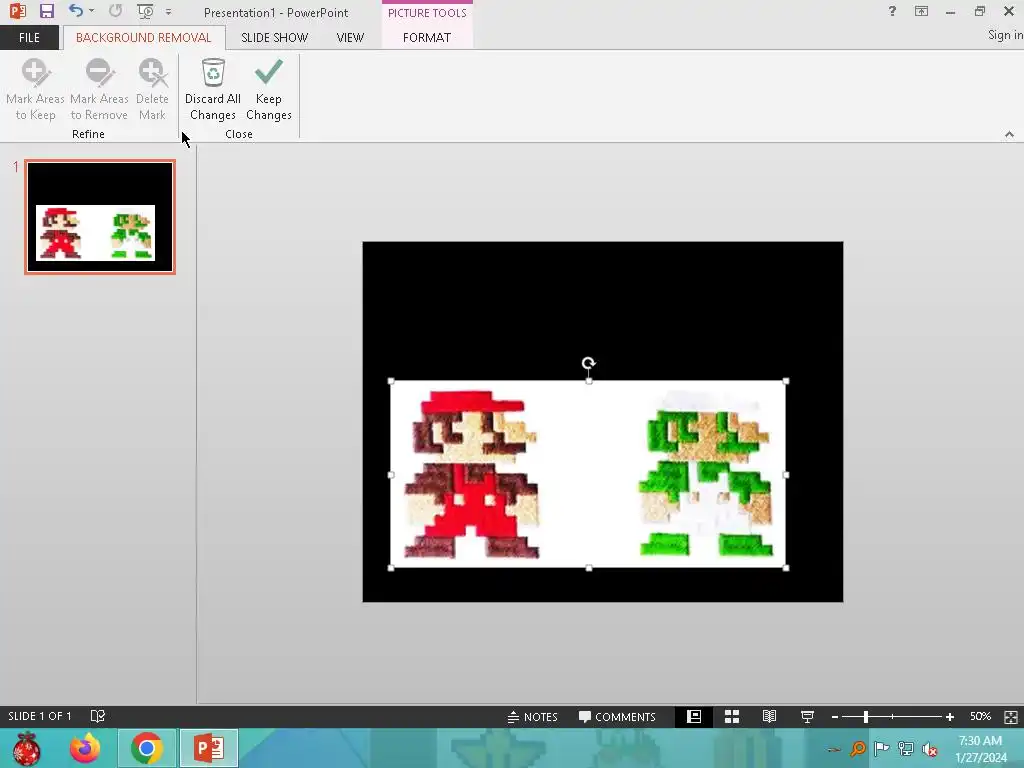Screen dimensions: 1024x768
Task: Click the zoom out minus button
Action: [835, 717]
